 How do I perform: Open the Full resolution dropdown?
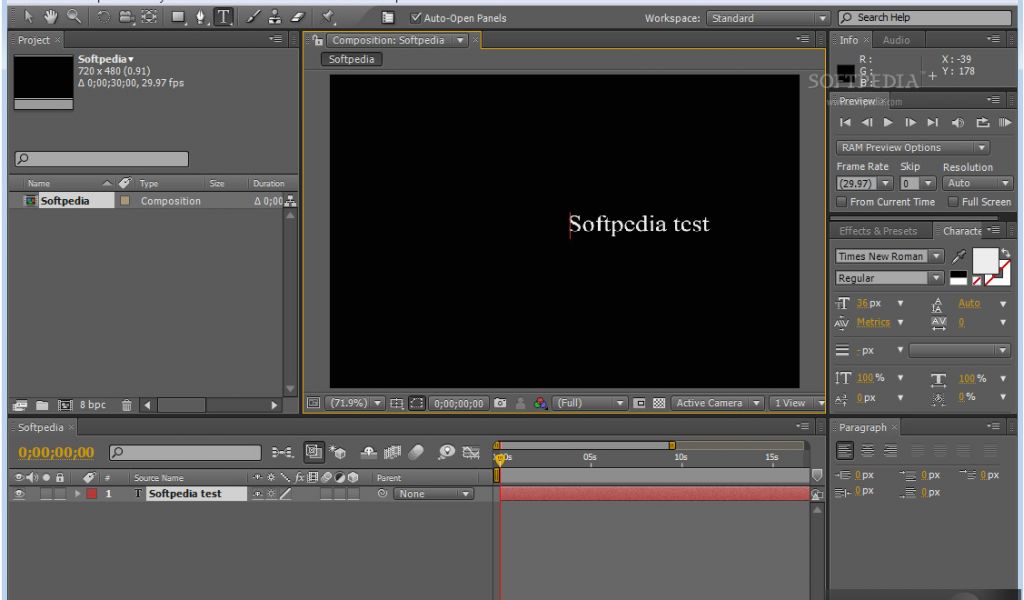coord(590,403)
